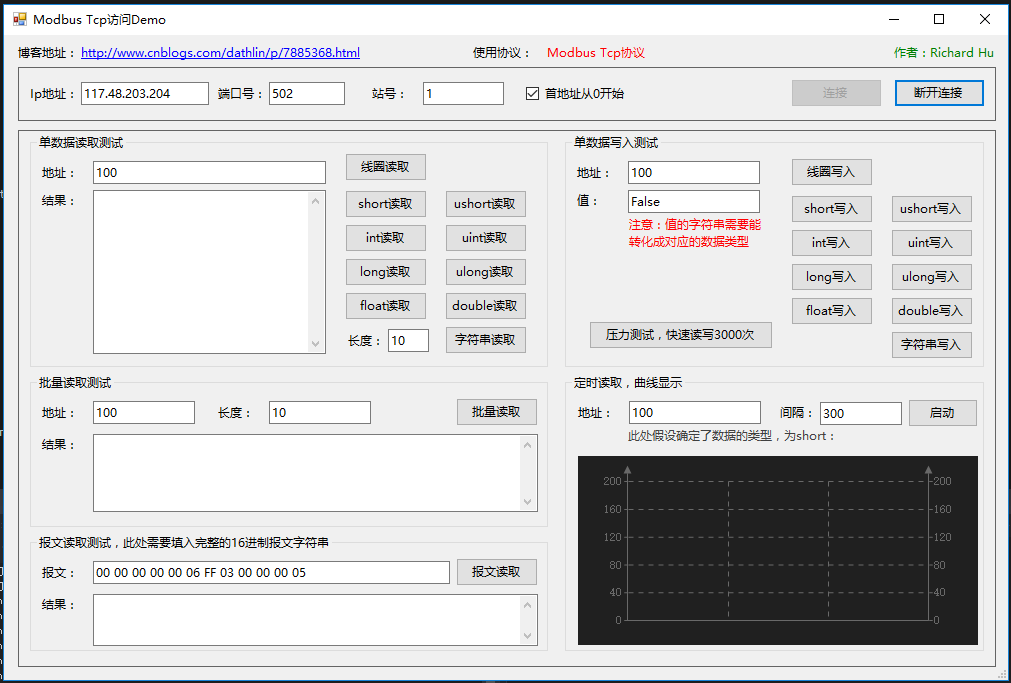Click down arrow of single-read result scrollbar
The height and width of the screenshot is (683, 1011).
[x=316, y=343]
